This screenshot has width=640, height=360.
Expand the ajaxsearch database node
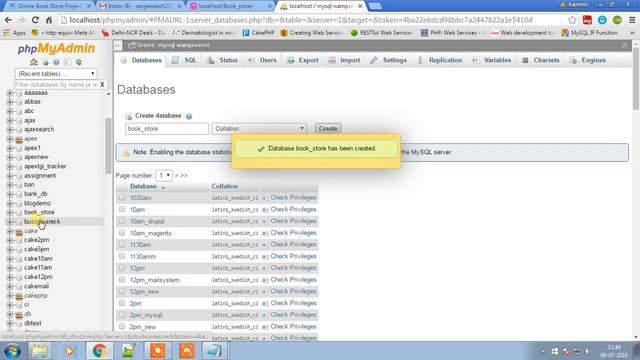(x=10, y=129)
